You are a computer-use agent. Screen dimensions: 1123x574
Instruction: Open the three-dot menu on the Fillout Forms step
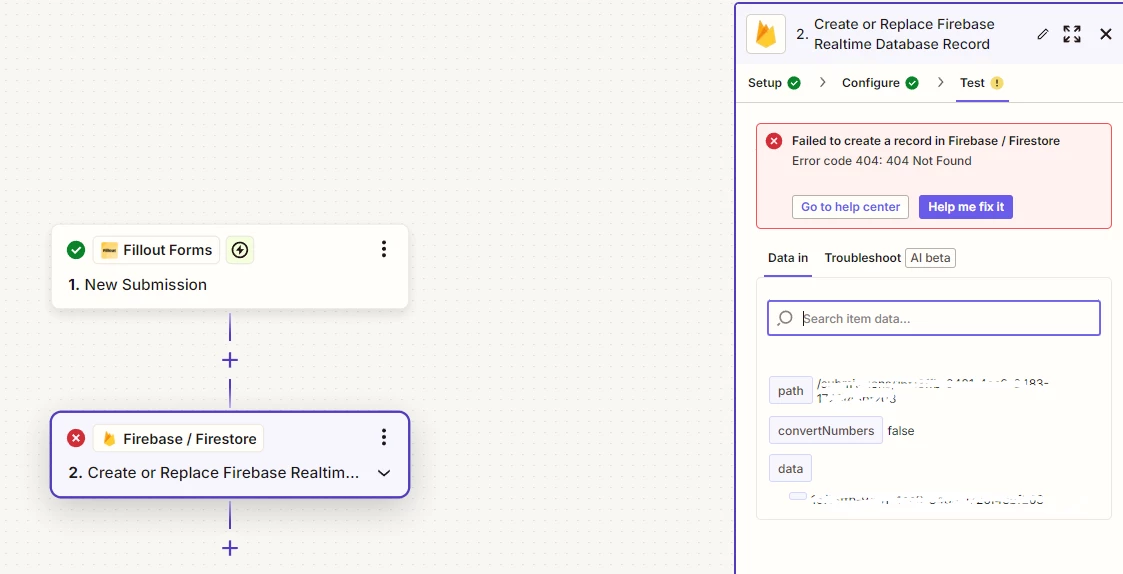(x=384, y=249)
